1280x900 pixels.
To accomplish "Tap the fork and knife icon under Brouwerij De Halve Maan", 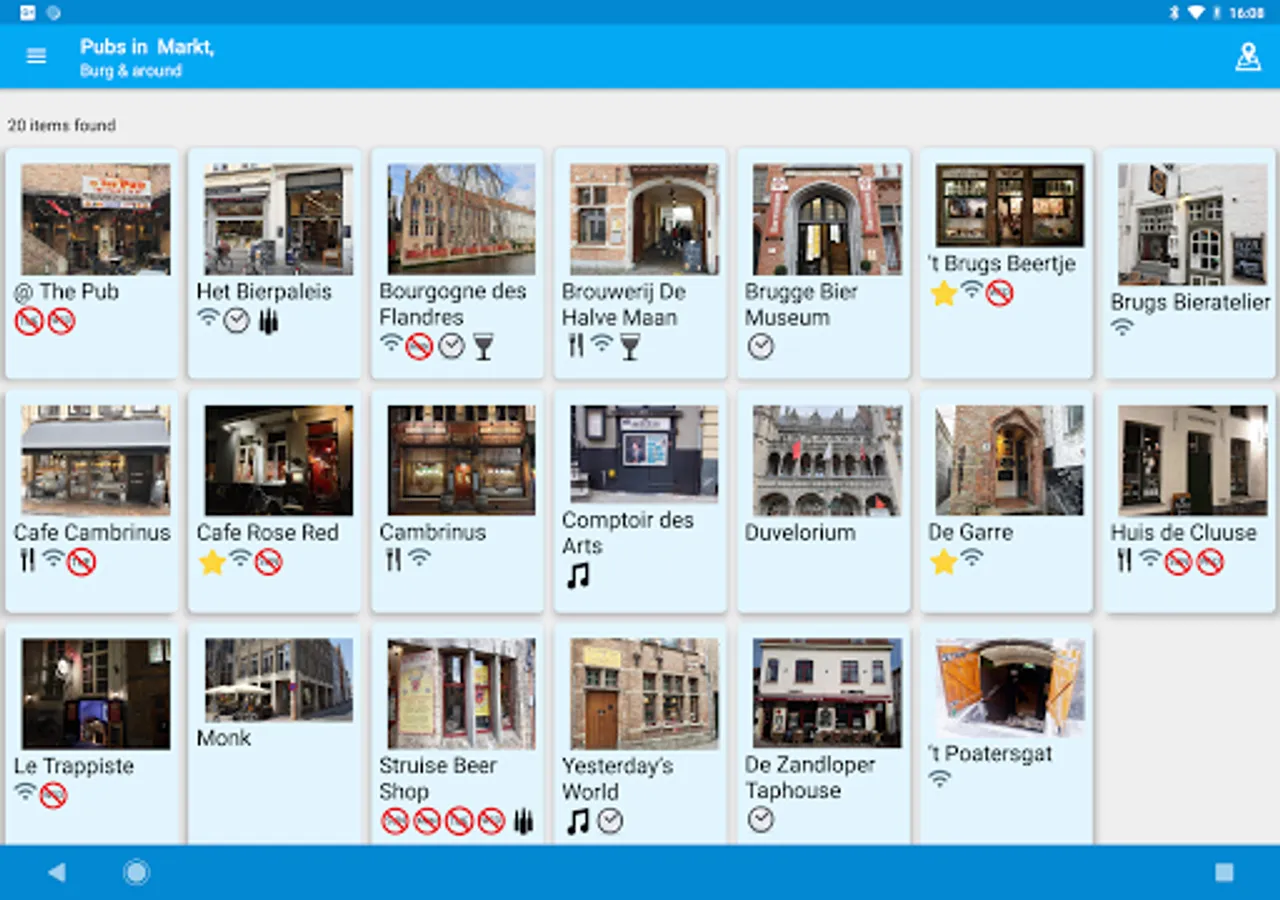I will [x=575, y=346].
